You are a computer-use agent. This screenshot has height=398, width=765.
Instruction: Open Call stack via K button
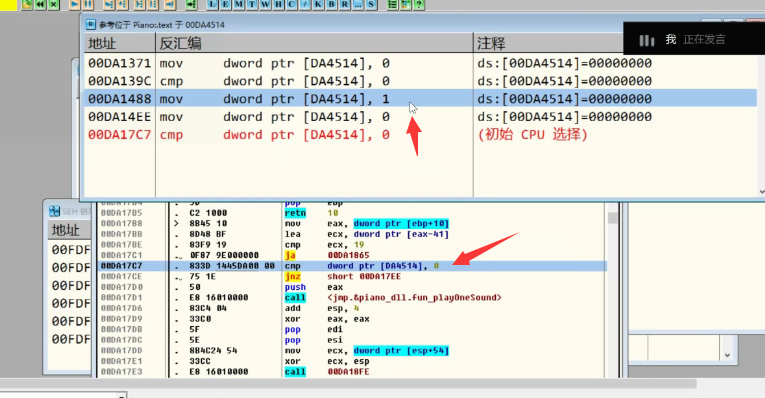[318, 4]
